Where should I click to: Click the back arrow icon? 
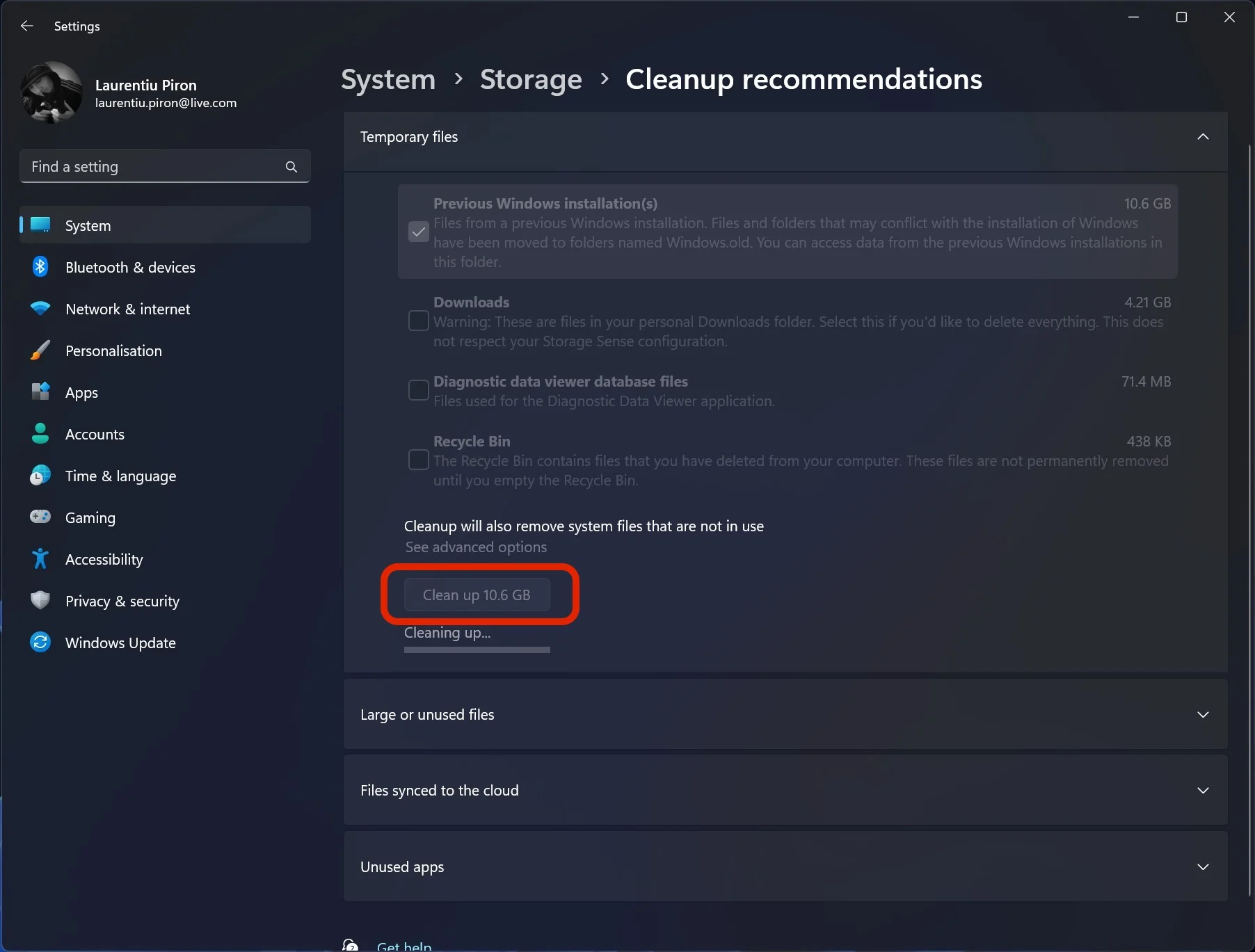coord(27,26)
